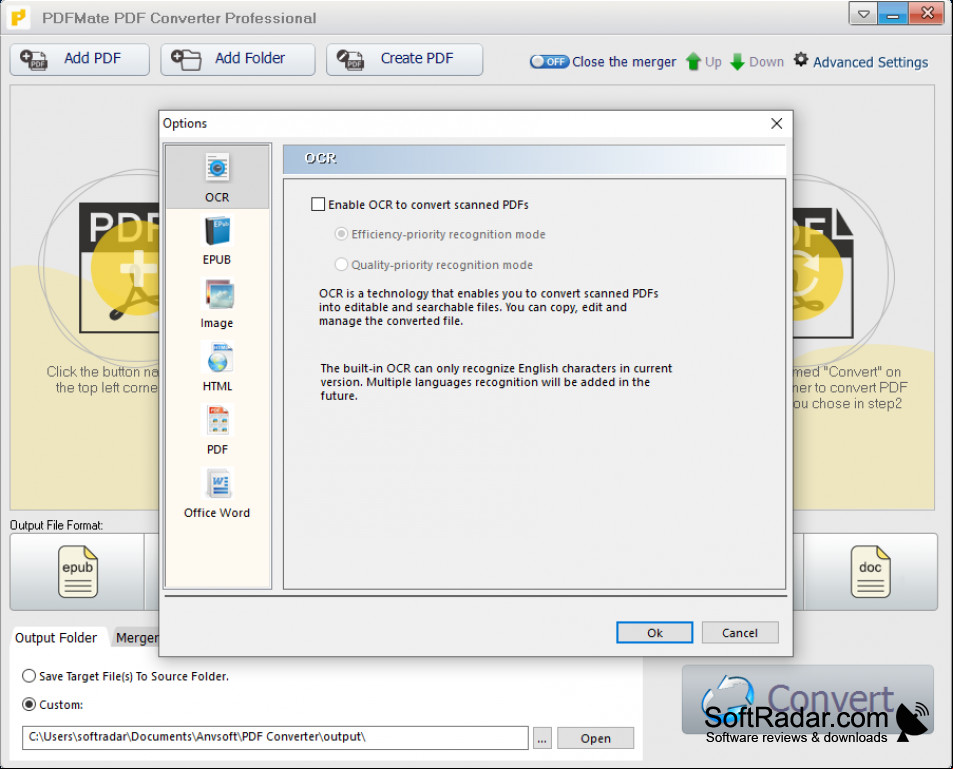Click the Convert button
This screenshot has width=953, height=769.
(x=808, y=700)
